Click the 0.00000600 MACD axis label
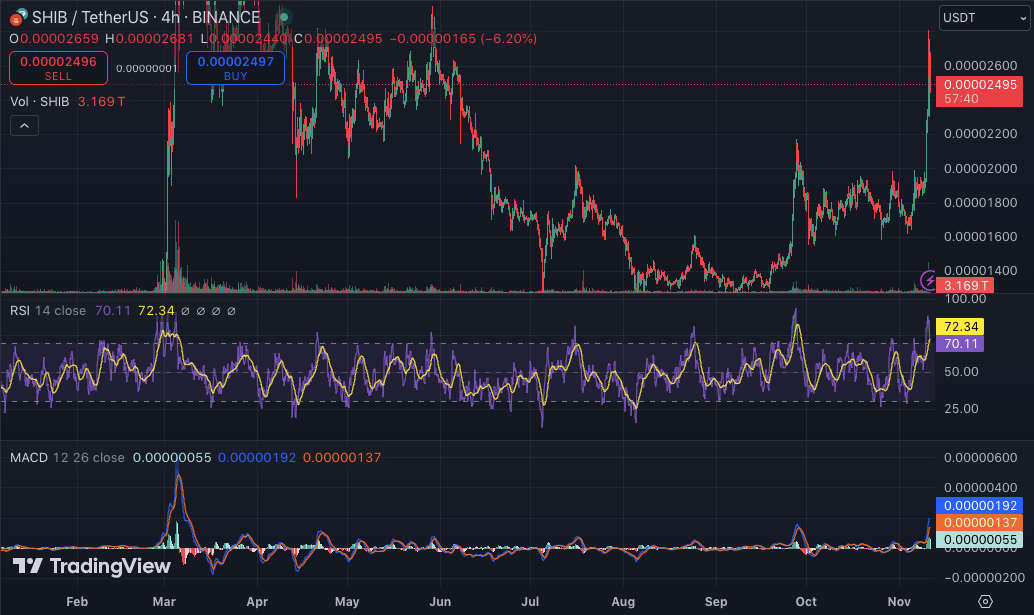The width and height of the screenshot is (1034, 615). [981, 457]
